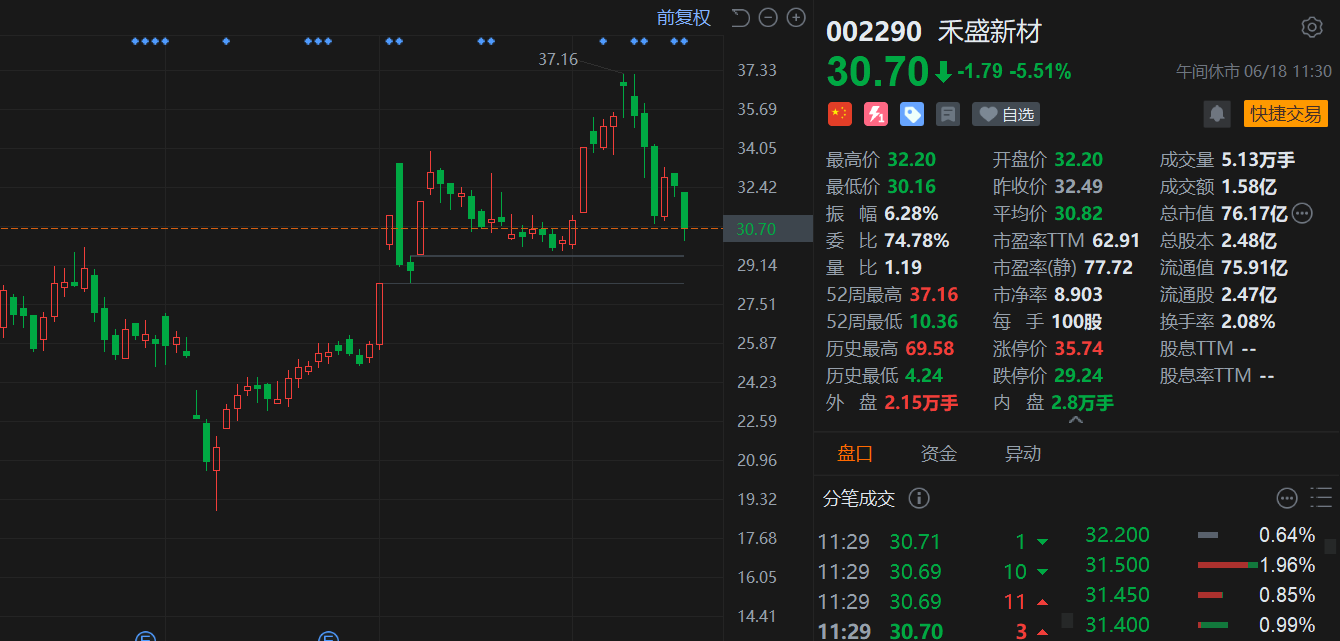Viewport: 1340px width, 641px height.
Task: Click the 52周最低 10.36 value
Action: pyautogui.click(x=934, y=321)
